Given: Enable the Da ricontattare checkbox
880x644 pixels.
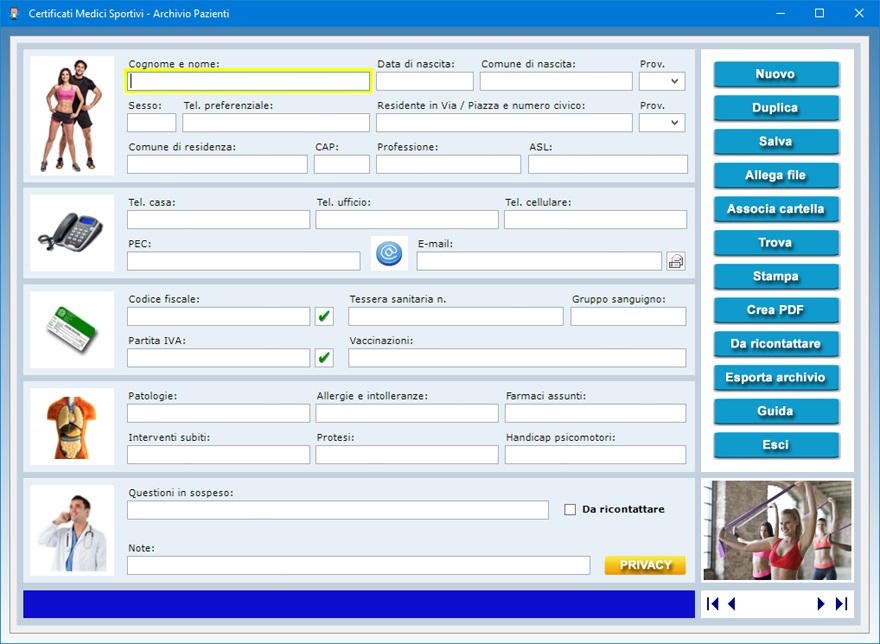Looking at the screenshot, I should (570, 509).
